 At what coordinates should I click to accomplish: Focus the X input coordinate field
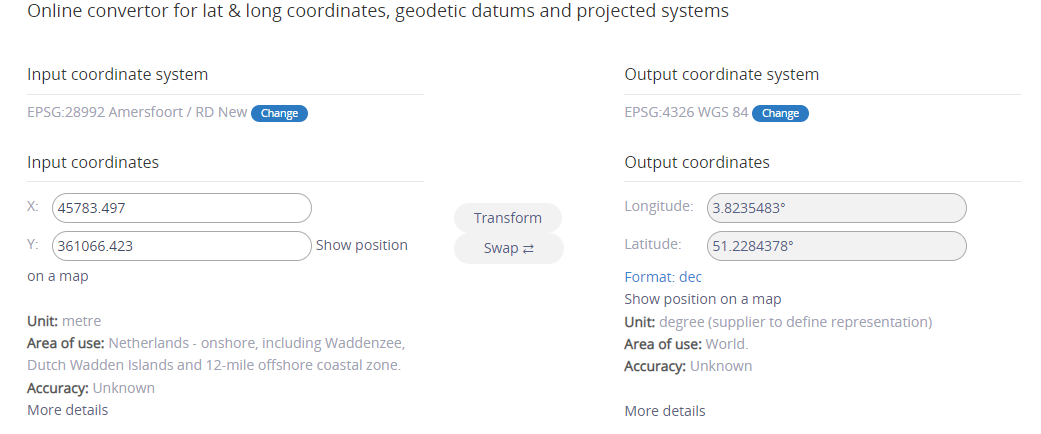click(182, 208)
